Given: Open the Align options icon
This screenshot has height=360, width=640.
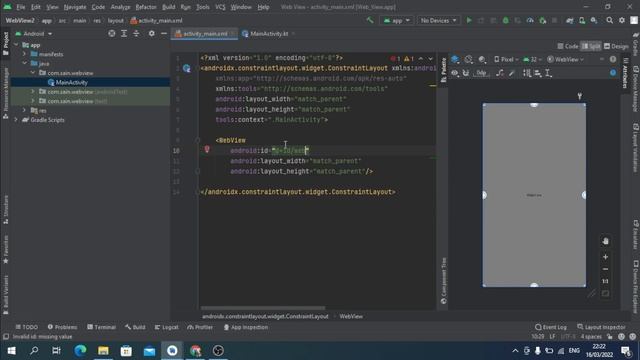Looking at the screenshot, I should pyautogui.click(x=538, y=73).
